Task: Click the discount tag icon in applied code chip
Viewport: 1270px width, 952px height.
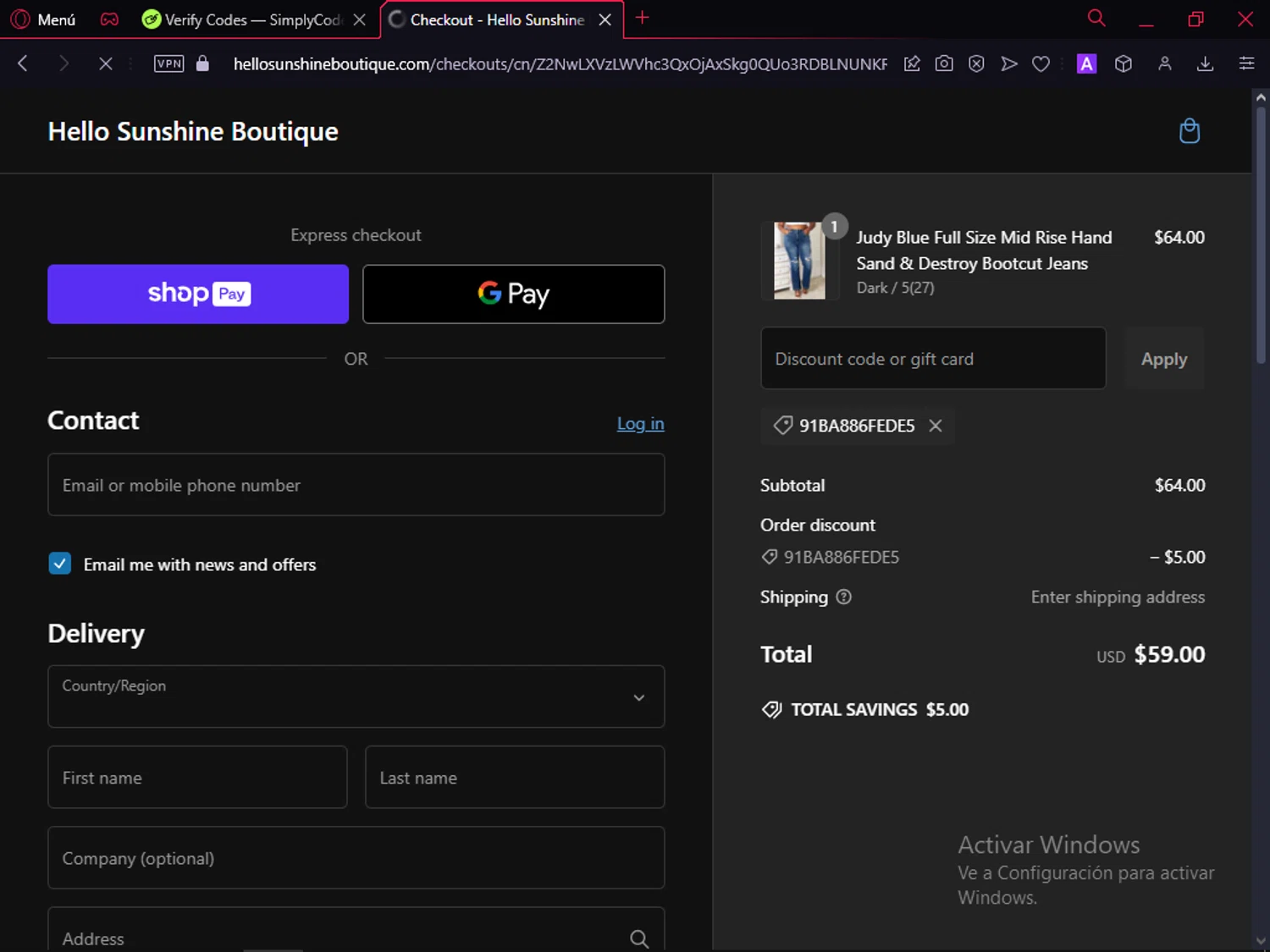Action: (x=783, y=426)
